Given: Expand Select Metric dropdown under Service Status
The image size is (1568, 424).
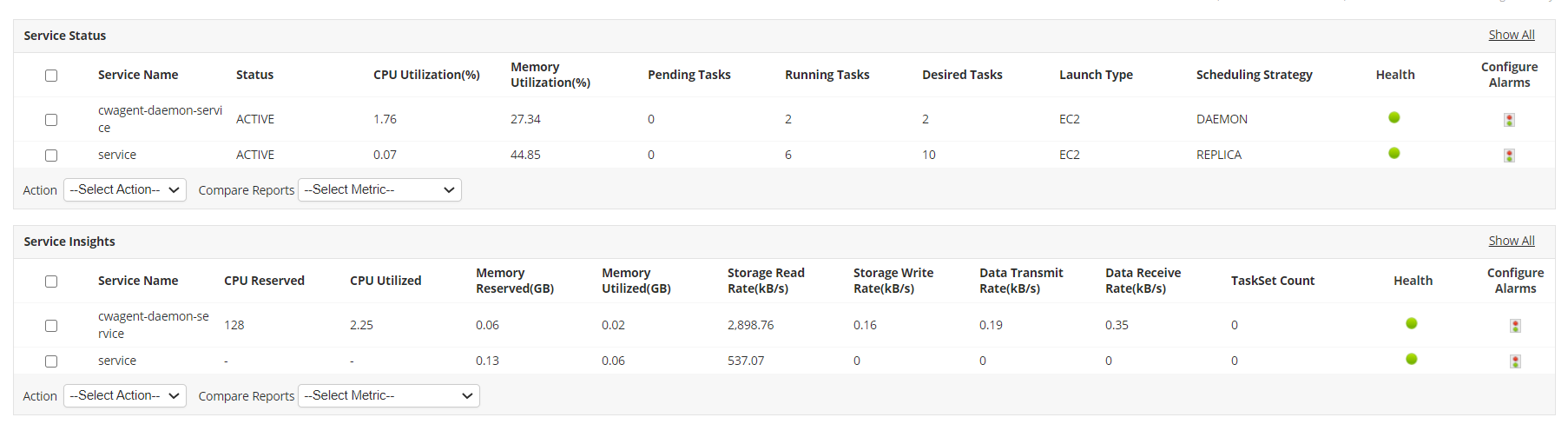Looking at the screenshot, I should tap(379, 189).
